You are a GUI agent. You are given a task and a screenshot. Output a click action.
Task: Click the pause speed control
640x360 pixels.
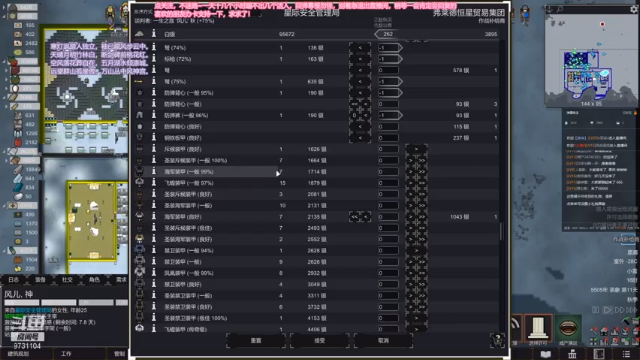point(596,310)
